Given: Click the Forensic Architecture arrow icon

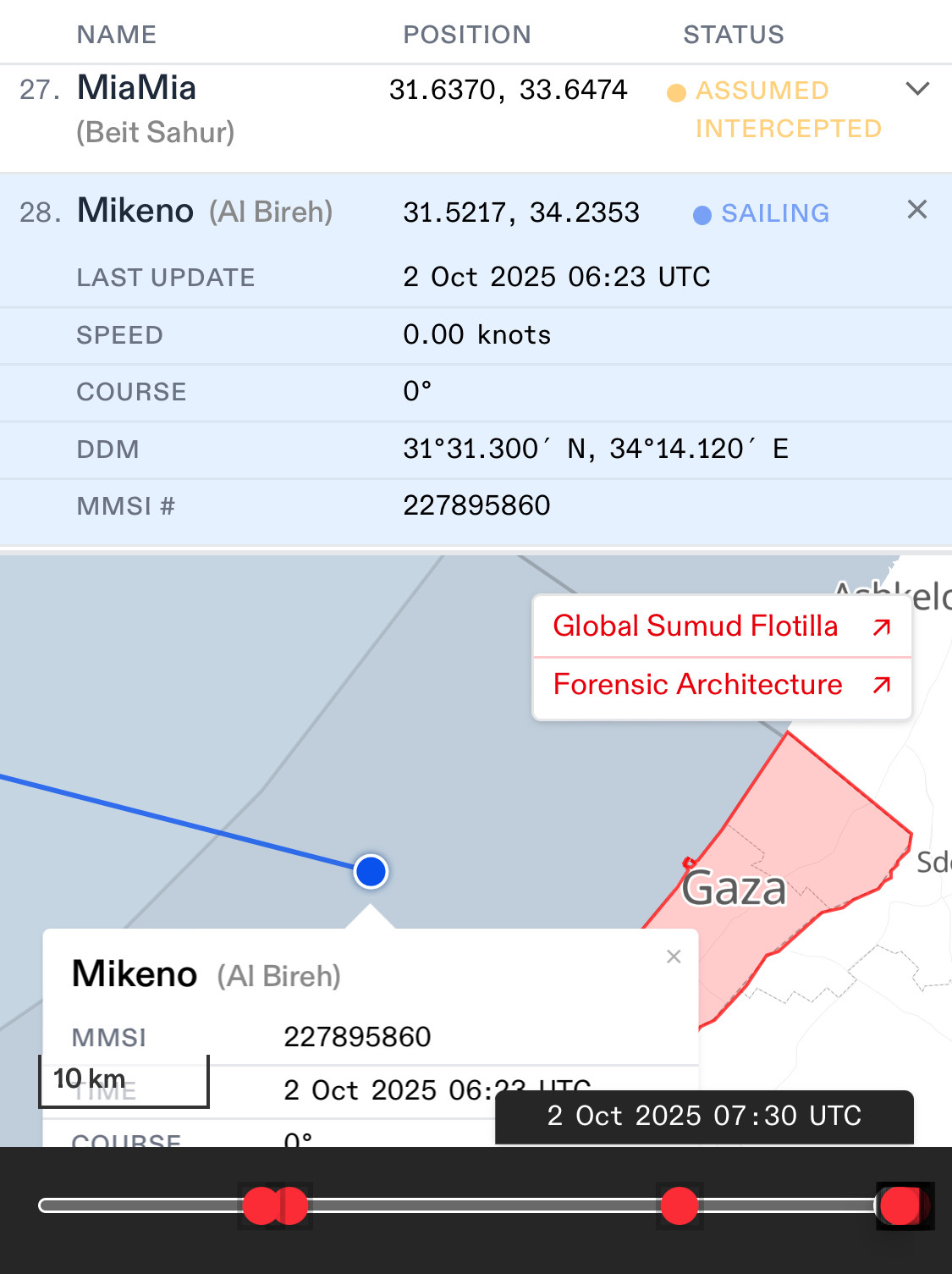Looking at the screenshot, I should [882, 685].
